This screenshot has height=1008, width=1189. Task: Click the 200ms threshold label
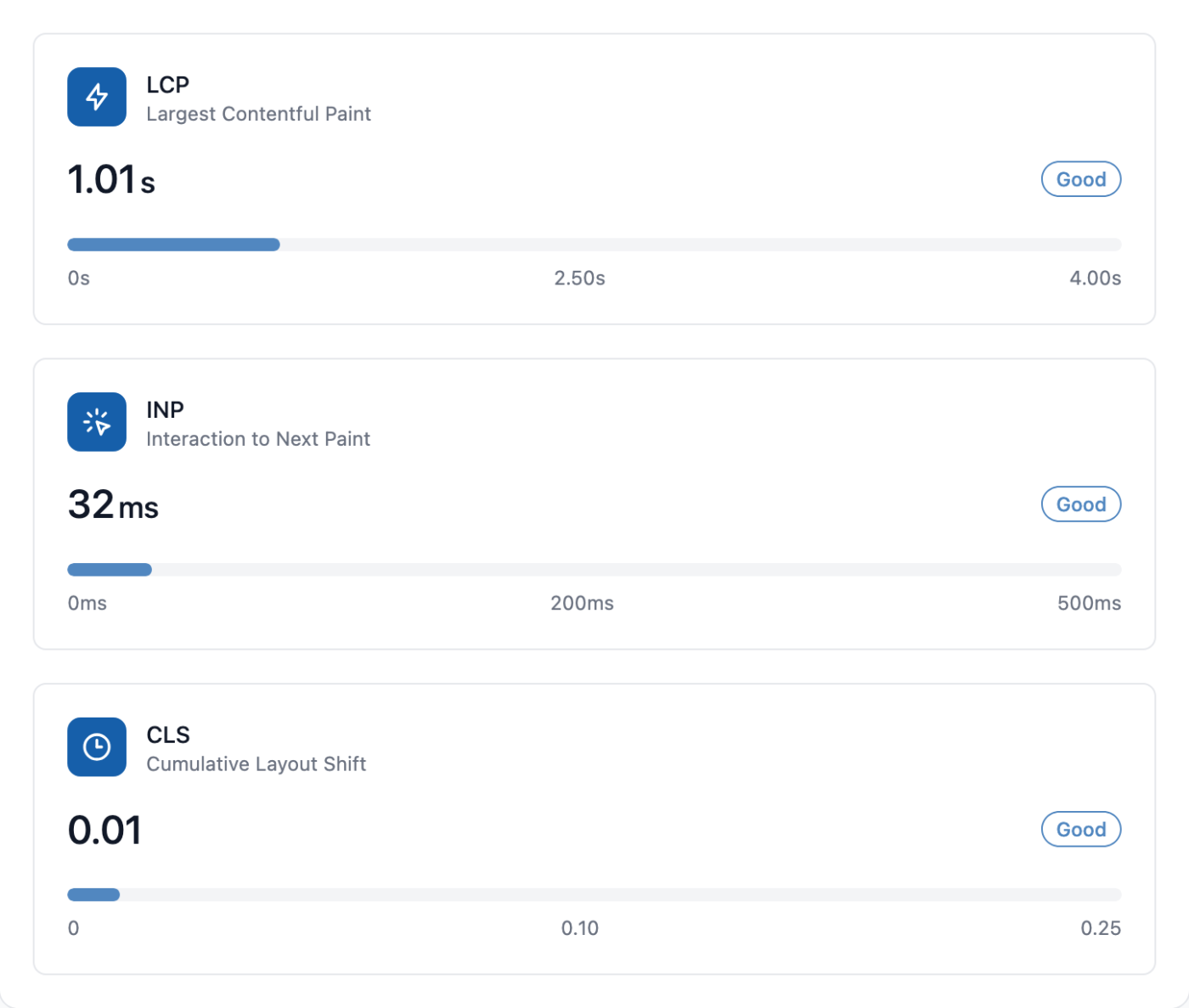(x=582, y=604)
